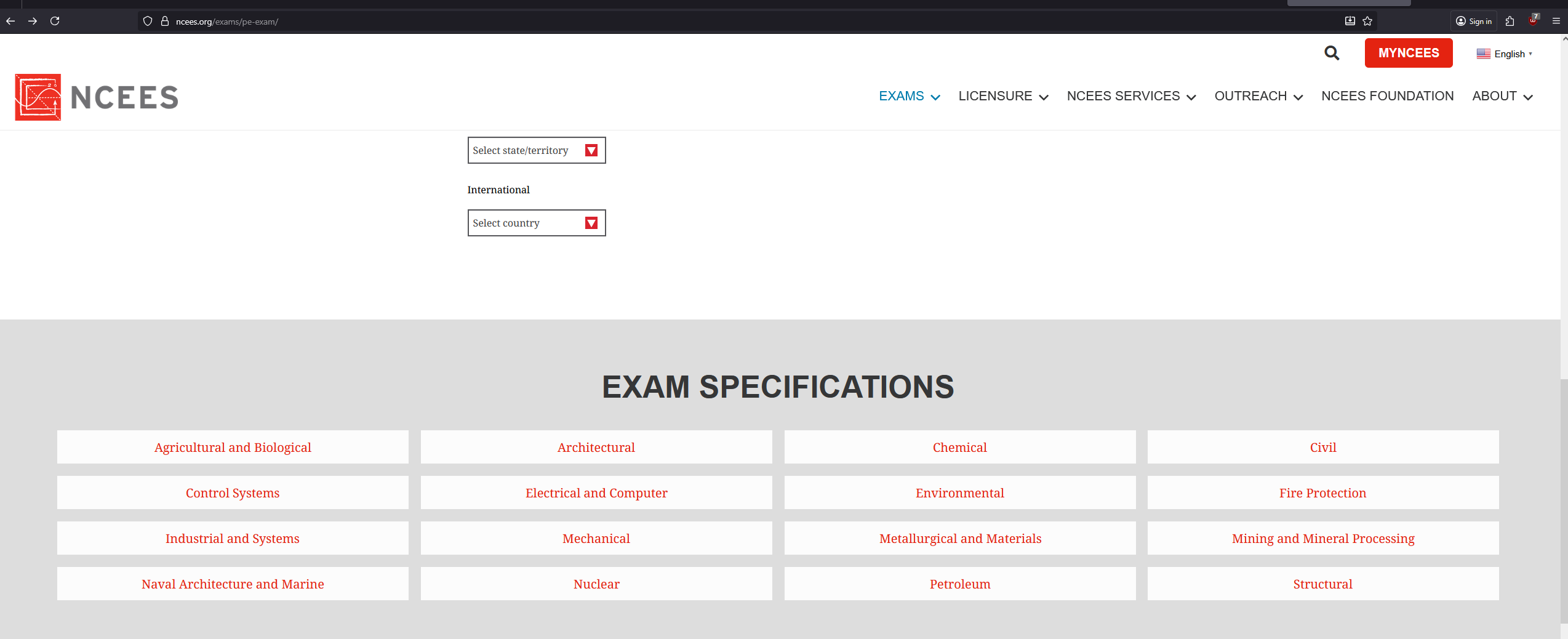Open Architectural exam specifications
This screenshot has height=639, width=1568.
[x=596, y=447]
